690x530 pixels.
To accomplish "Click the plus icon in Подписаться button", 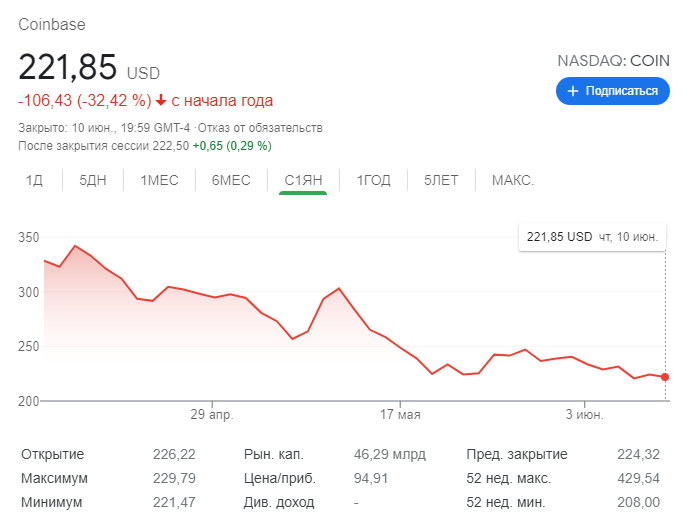I will click(x=573, y=91).
